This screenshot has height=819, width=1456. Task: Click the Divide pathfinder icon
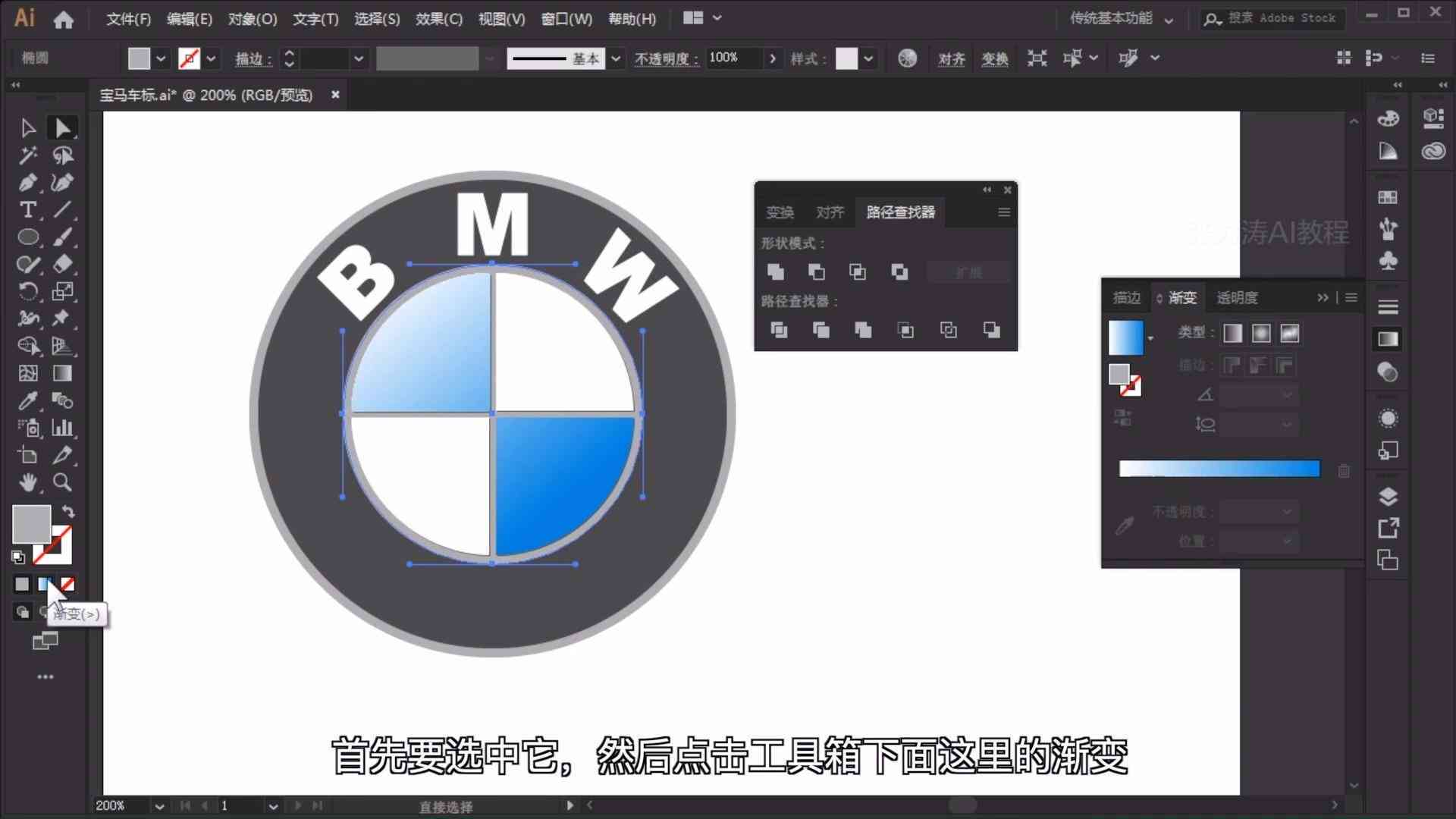pyautogui.click(x=779, y=330)
